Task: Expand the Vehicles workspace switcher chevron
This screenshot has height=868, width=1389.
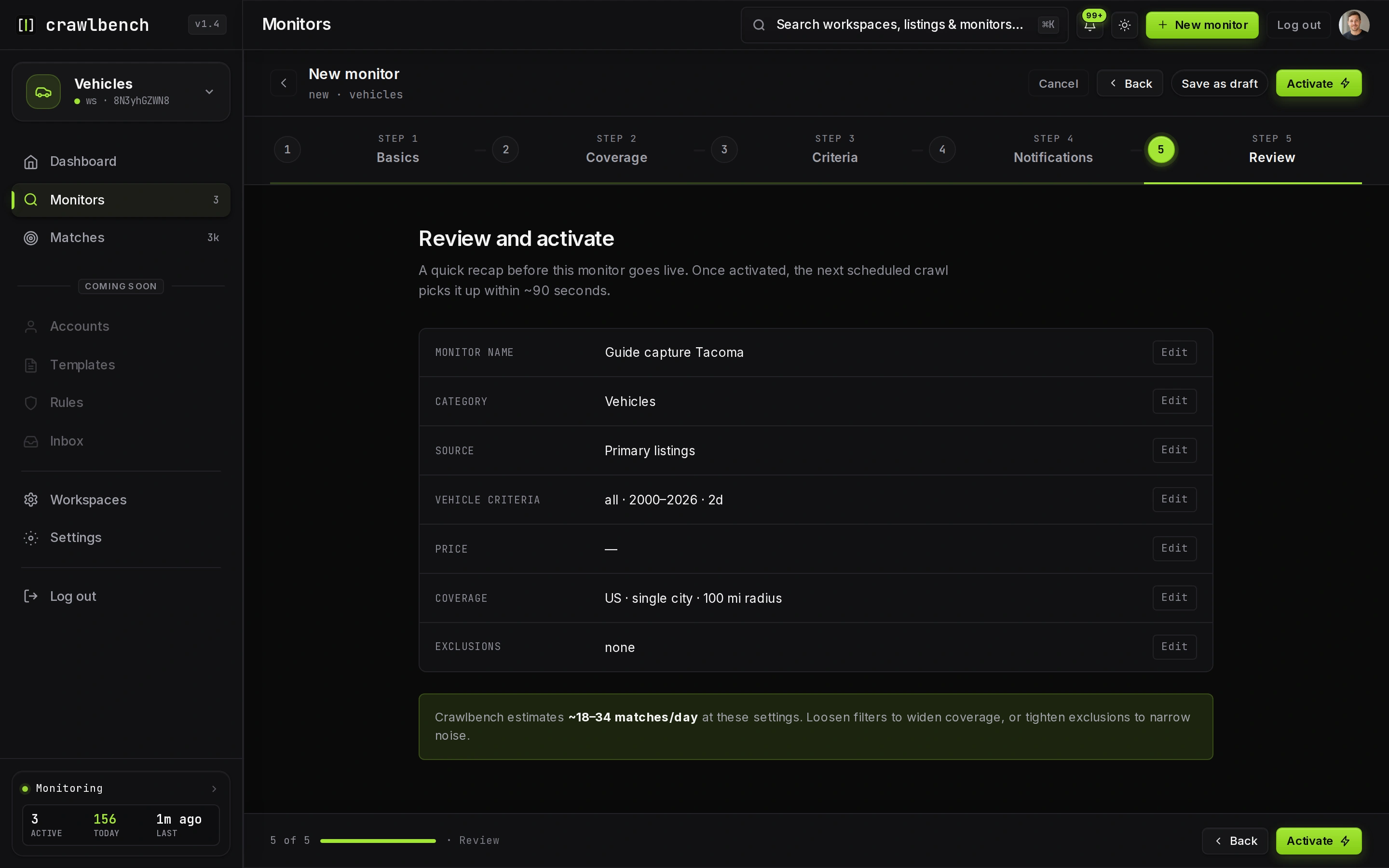Action: tap(209, 92)
